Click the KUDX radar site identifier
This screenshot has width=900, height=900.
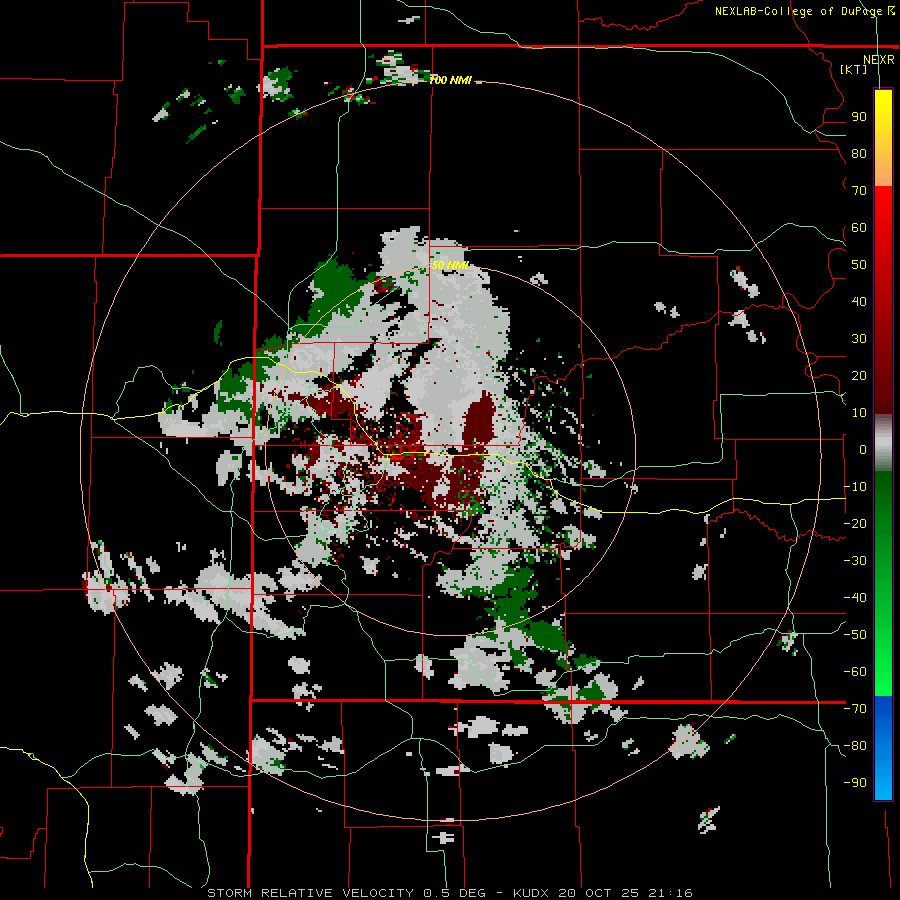pyautogui.click(x=532, y=893)
